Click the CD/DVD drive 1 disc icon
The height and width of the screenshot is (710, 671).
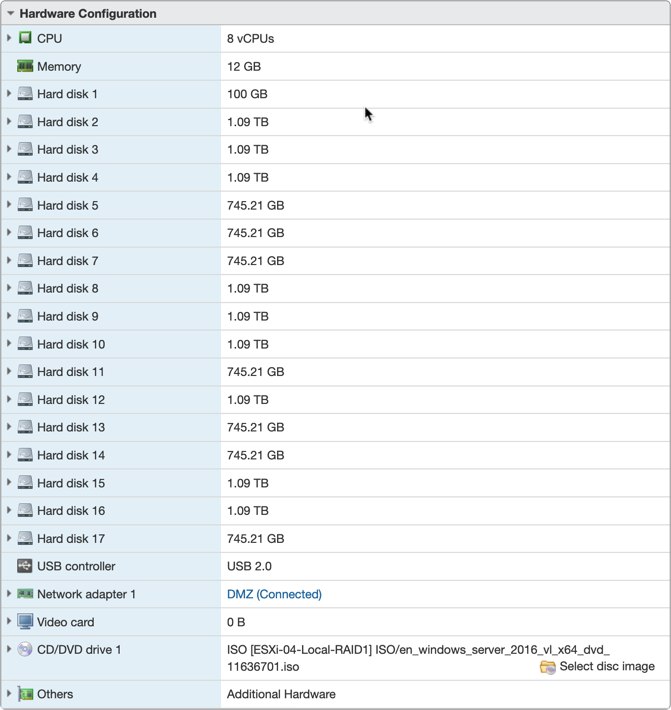coord(25,649)
